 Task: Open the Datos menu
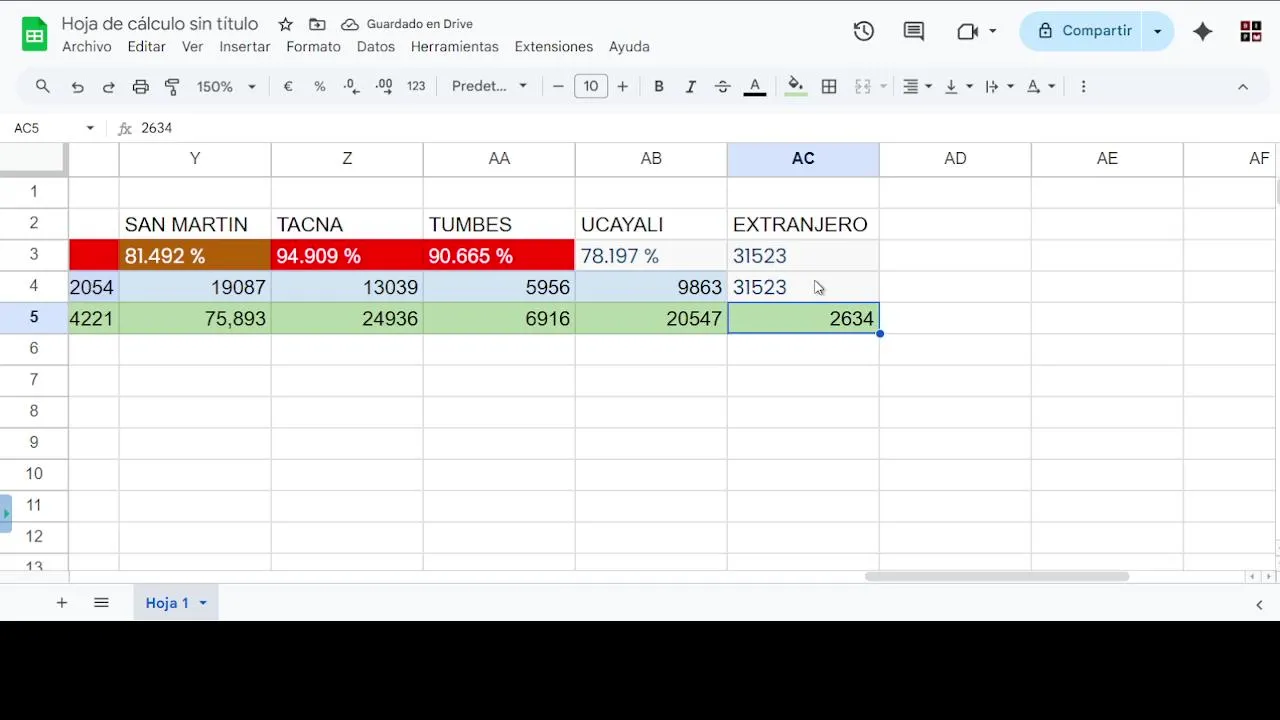pyautogui.click(x=376, y=47)
